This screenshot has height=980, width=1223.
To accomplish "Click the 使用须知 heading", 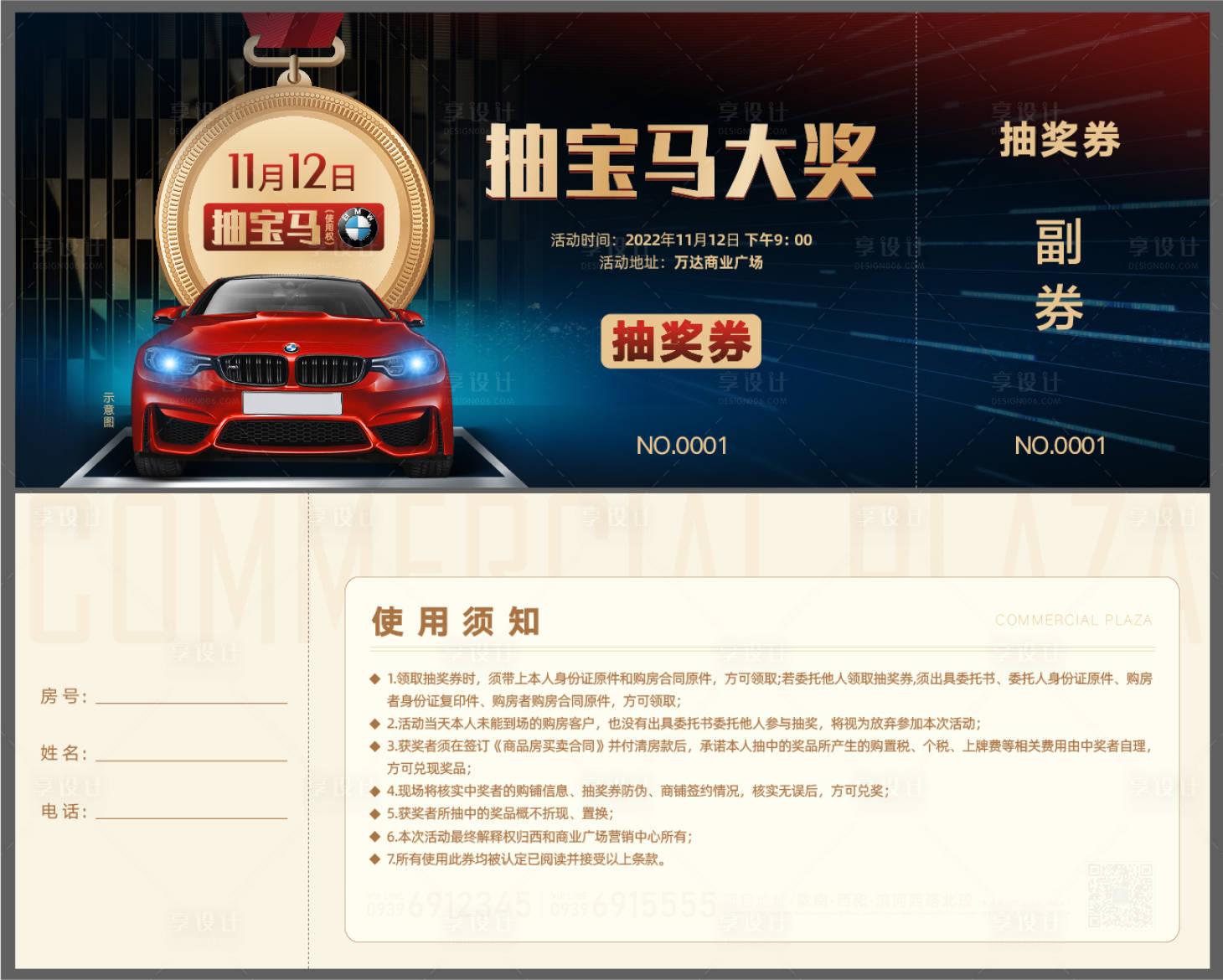I will coord(456,622).
